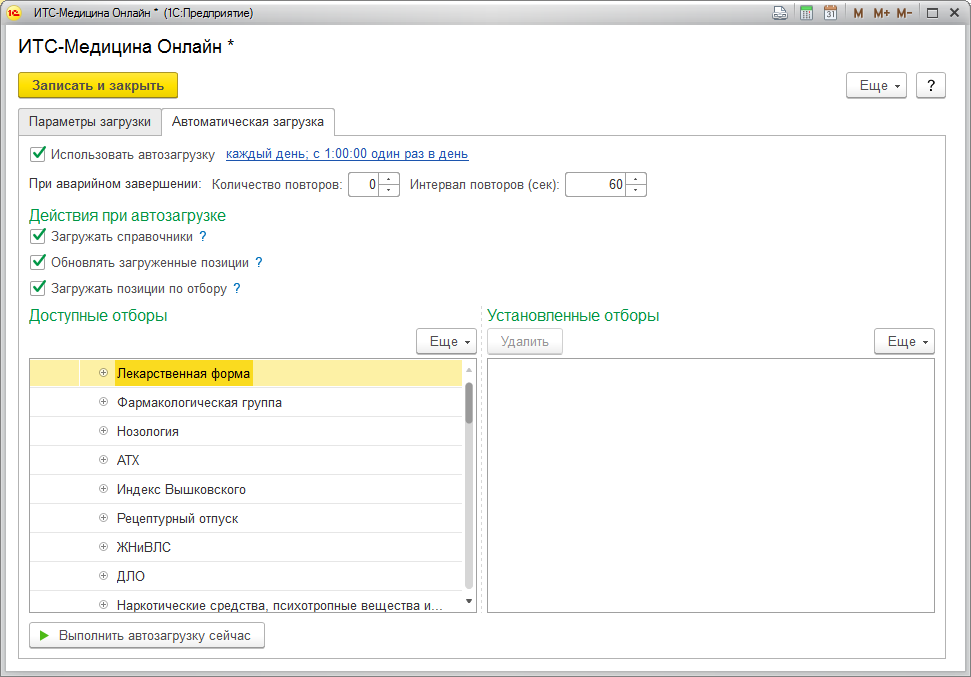This screenshot has height=677, width=971.
Task: Click the Количество повторов input field
Action: pyautogui.click(x=364, y=185)
